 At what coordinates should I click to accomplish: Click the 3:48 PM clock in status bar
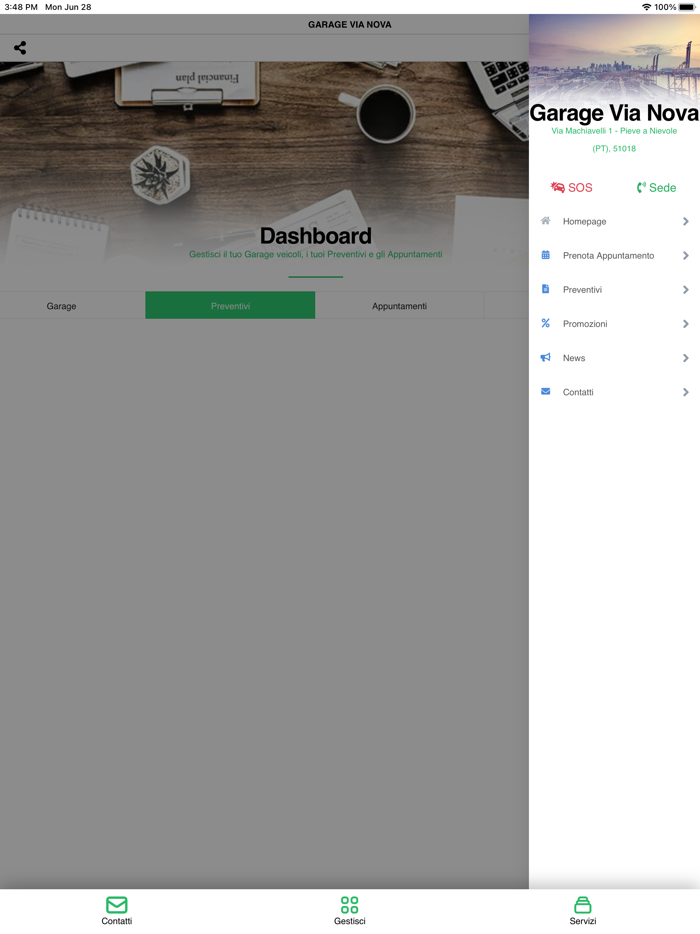[x=21, y=7]
